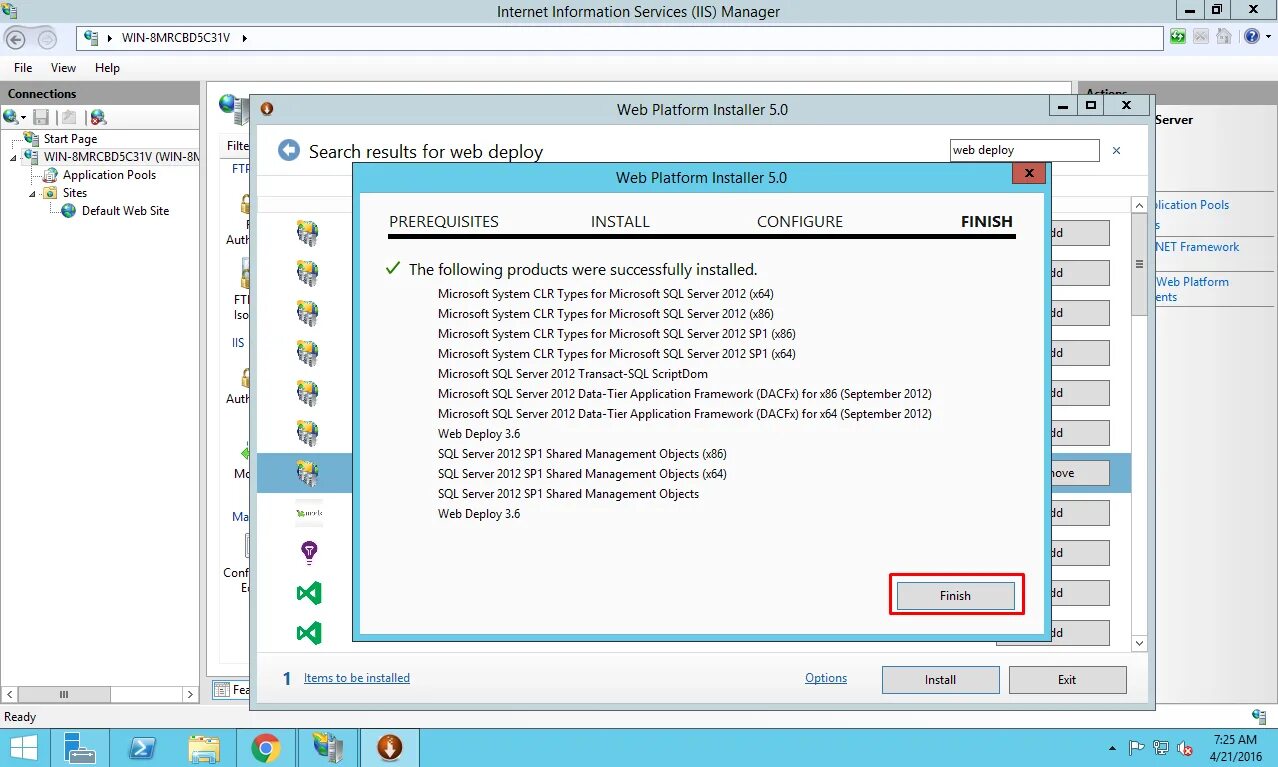
Task: Click the IIS Manager back navigation button
Action: pos(16,38)
